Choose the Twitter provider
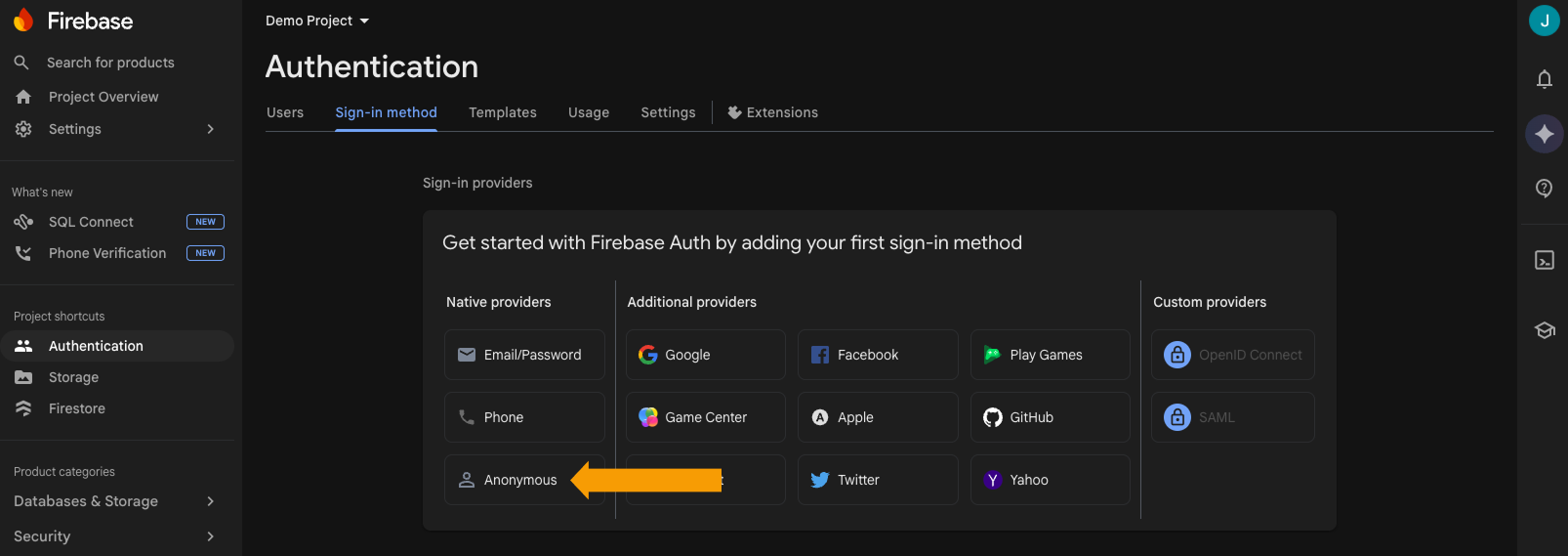This screenshot has height=556, width=1568. click(878, 480)
